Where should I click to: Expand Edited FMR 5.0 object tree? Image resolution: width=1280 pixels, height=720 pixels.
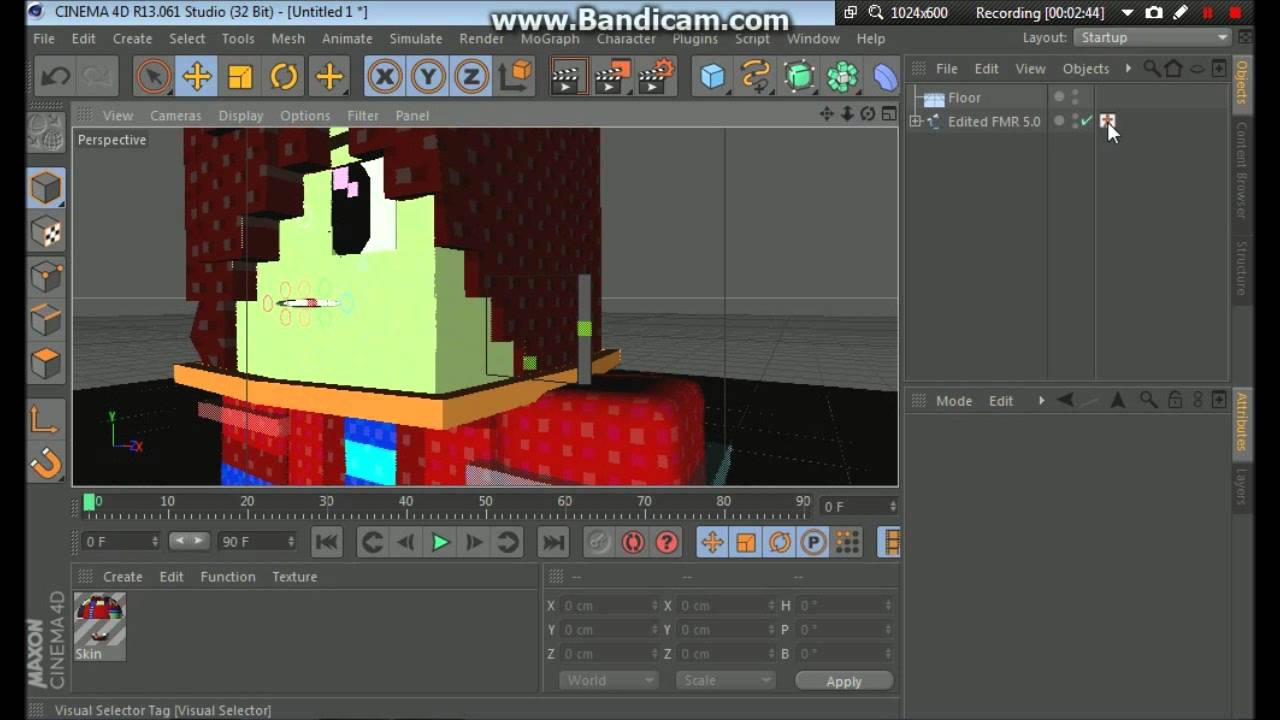click(x=915, y=121)
